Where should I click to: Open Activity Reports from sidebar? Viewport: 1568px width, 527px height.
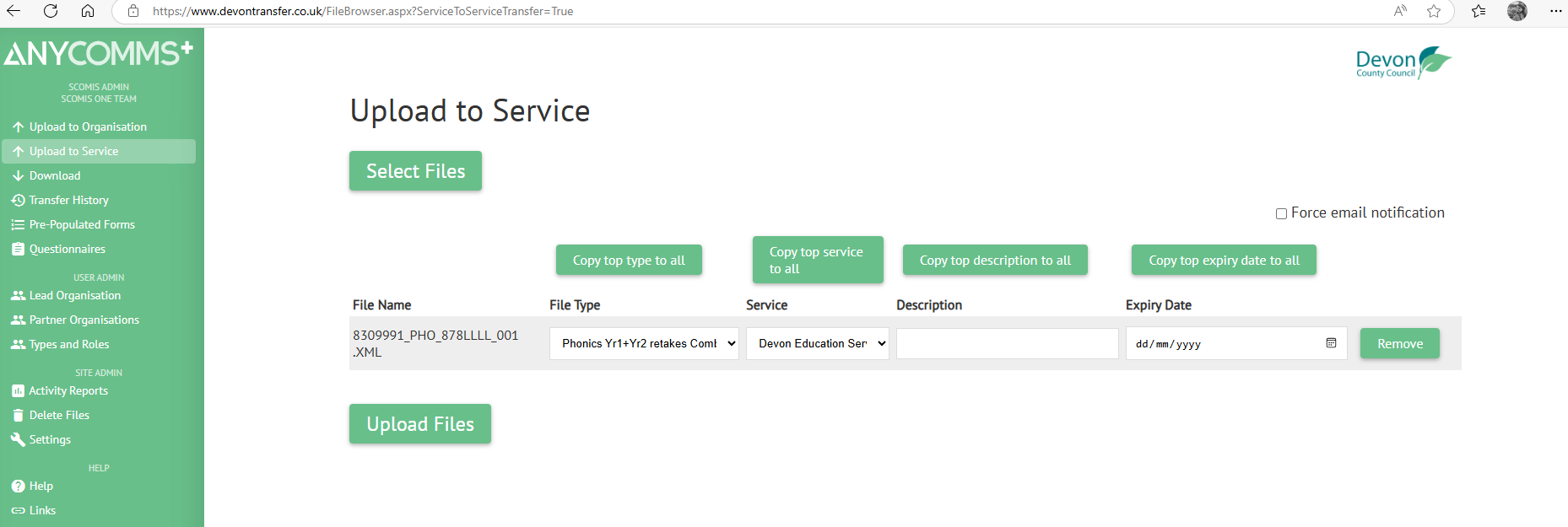coord(68,390)
